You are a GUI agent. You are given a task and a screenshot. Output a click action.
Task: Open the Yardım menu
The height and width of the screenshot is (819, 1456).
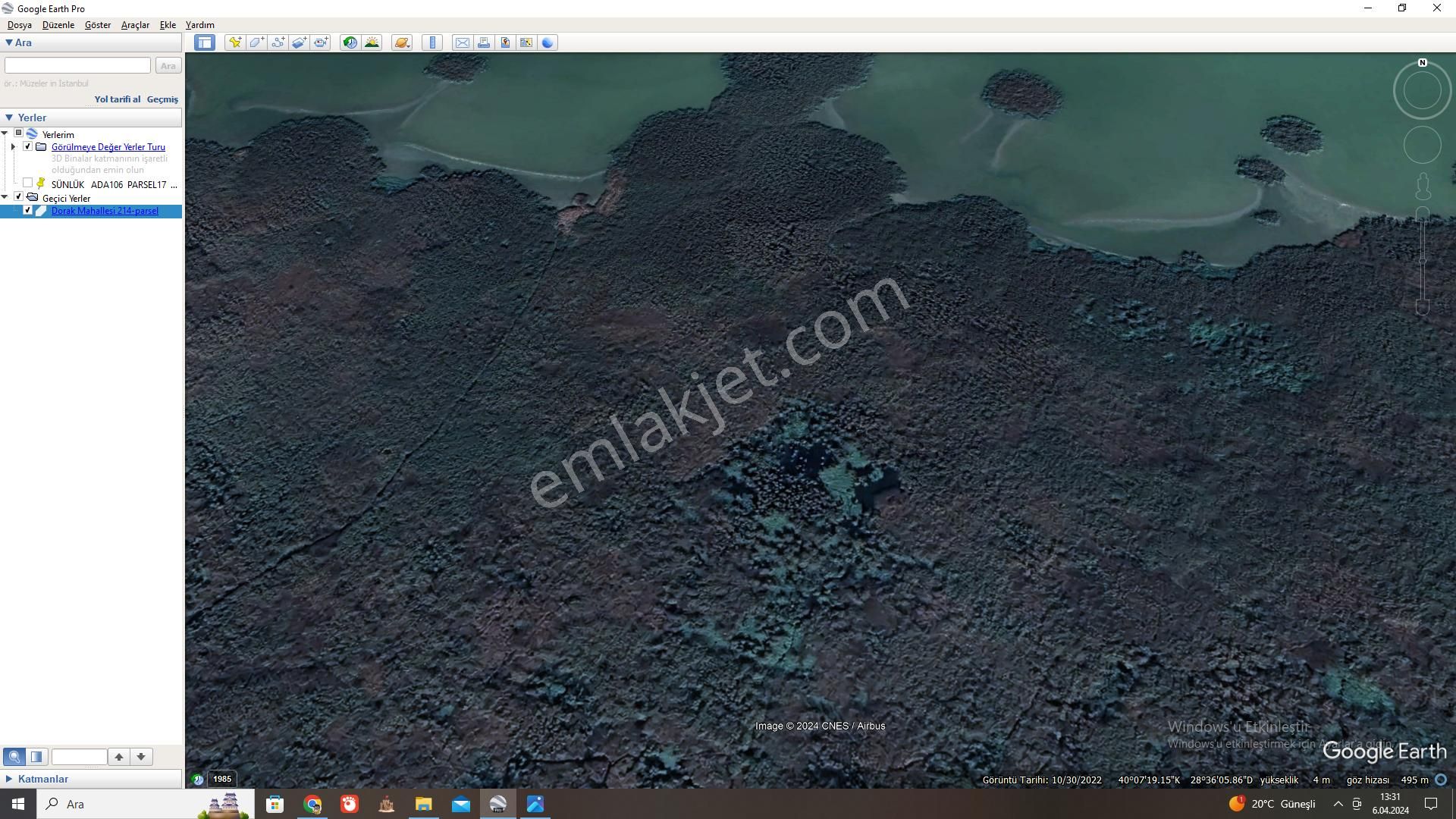(200, 25)
